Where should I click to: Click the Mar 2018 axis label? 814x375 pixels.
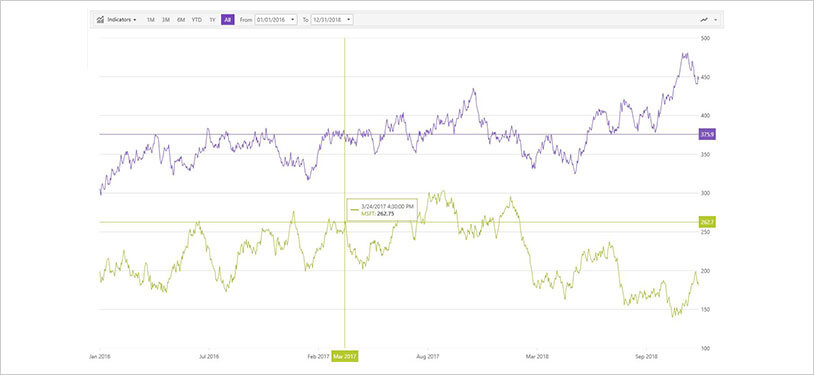(x=538, y=357)
